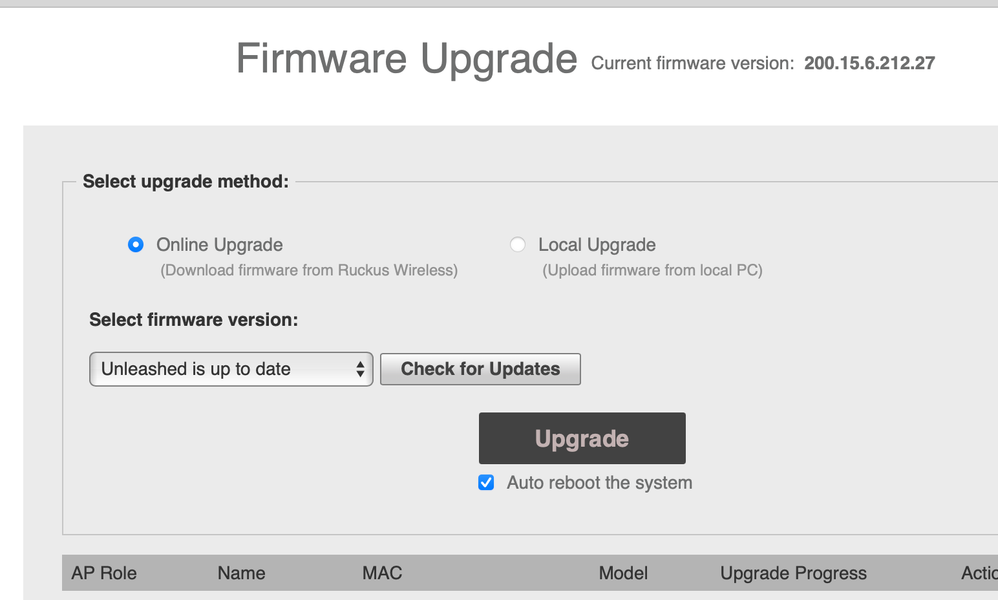Click the MAC column header
Screen dimensions: 998x600
[382, 573]
